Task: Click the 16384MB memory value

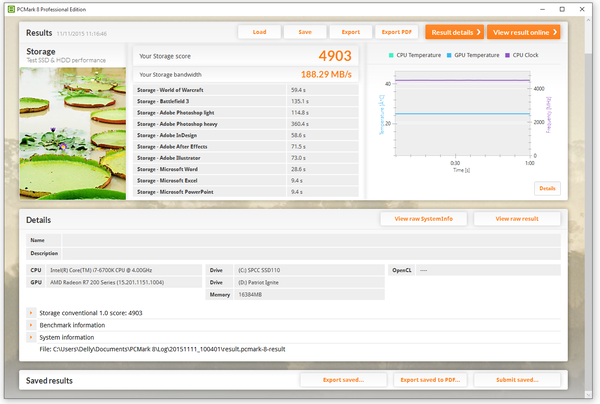Action: (250, 295)
